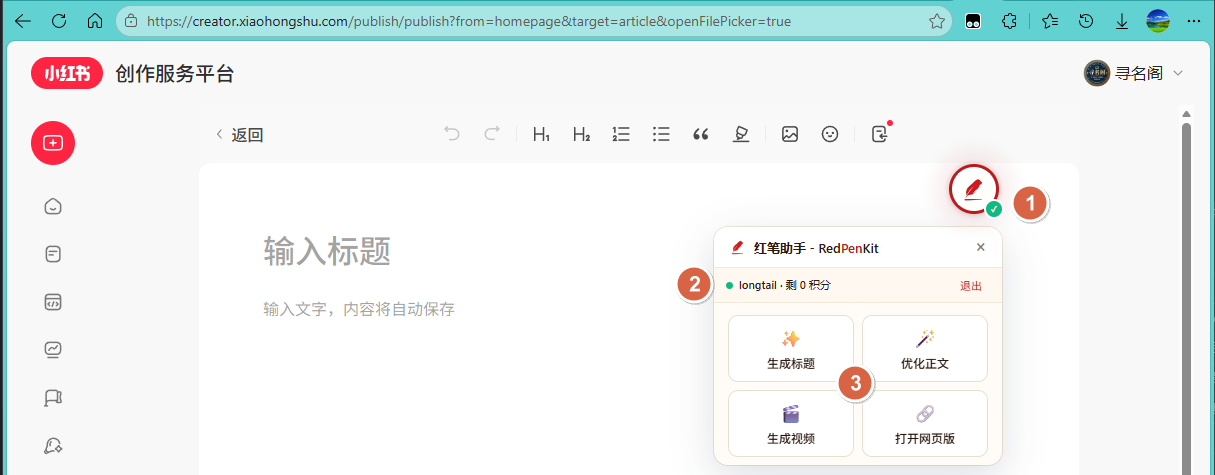Screen dimensions: 1215x475
Task: Click the 生成标题 button
Action: (791, 349)
